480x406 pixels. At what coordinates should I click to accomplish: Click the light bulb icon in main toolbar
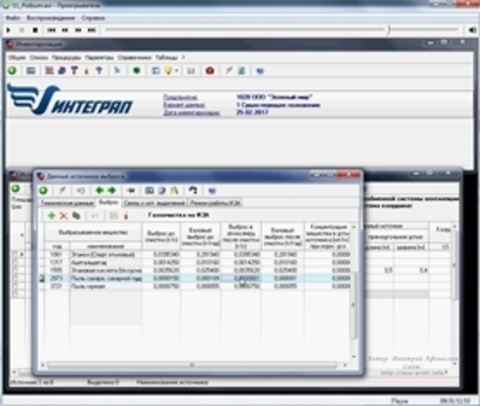point(169,70)
